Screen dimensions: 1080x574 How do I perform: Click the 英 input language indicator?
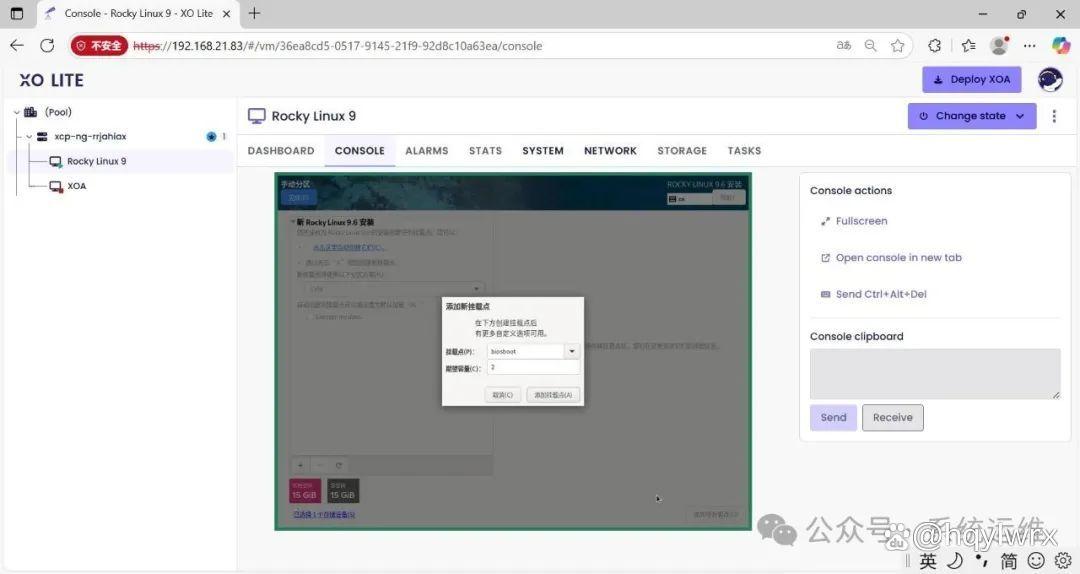coord(928,561)
